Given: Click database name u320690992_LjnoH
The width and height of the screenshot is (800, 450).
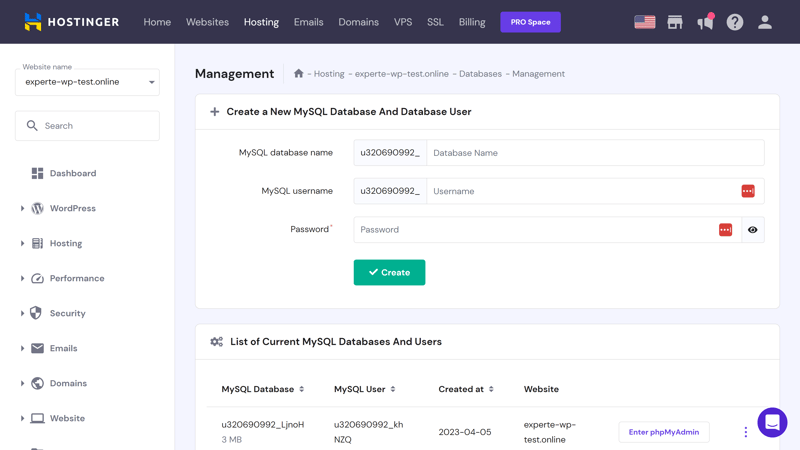Looking at the screenshot, I should point(263,424).
